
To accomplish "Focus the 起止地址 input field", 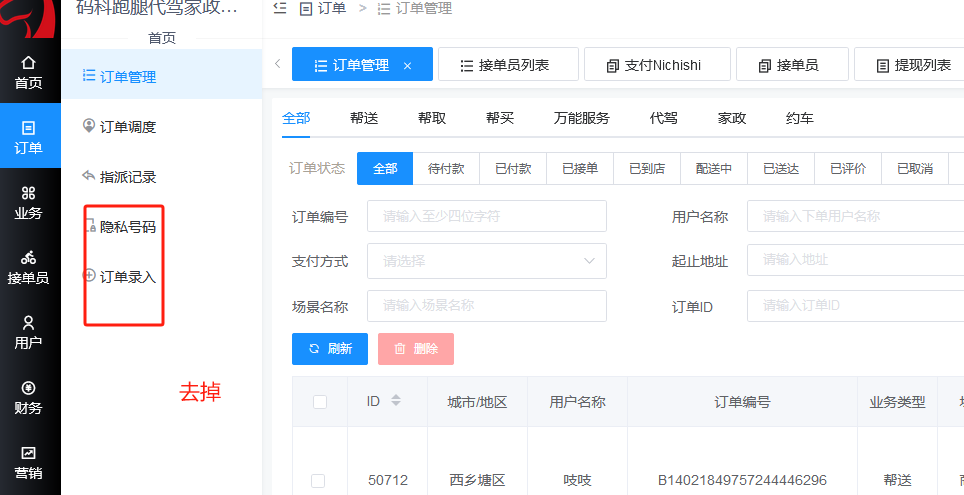I will pos(856,259).
